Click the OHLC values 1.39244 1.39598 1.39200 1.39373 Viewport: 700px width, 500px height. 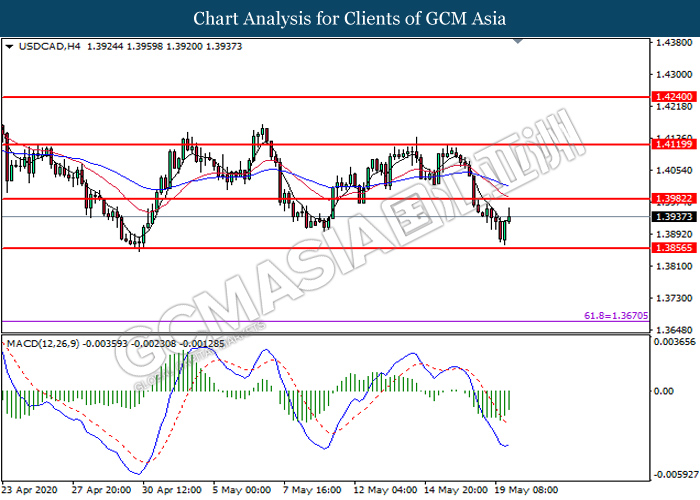coord(164,46)
